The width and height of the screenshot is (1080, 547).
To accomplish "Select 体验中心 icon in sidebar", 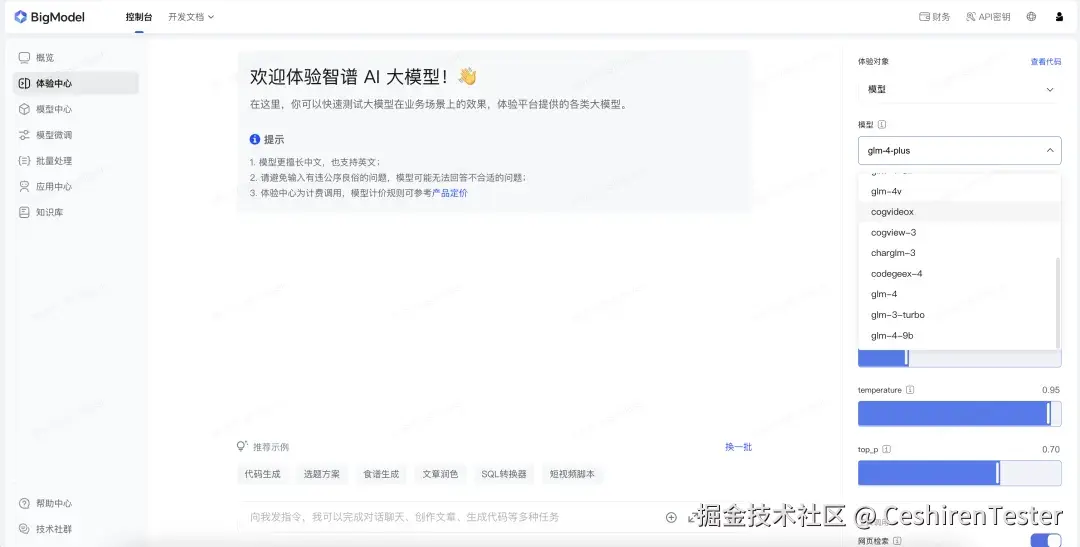I will click(x=24, y=83).
